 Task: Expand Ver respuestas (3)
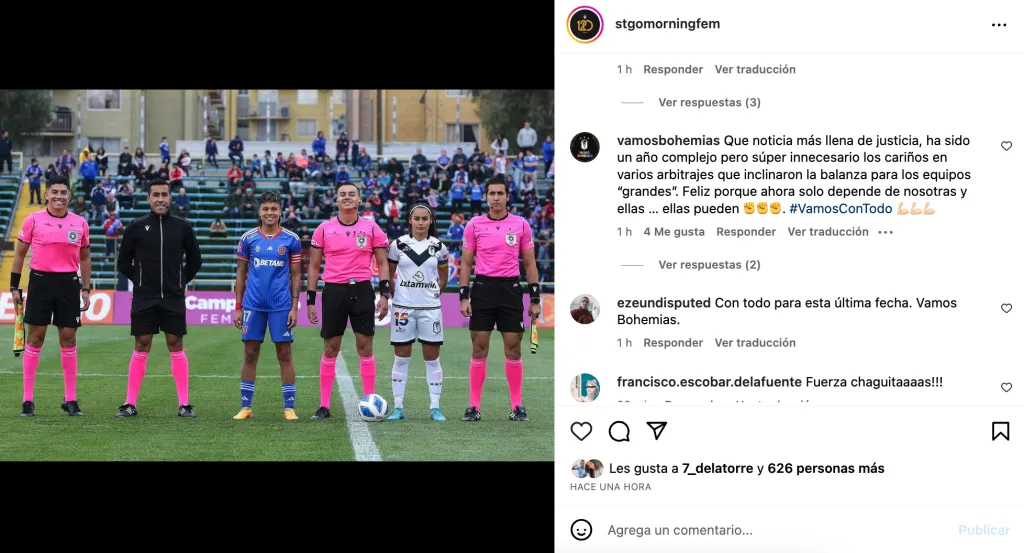(x=709, y=103)
